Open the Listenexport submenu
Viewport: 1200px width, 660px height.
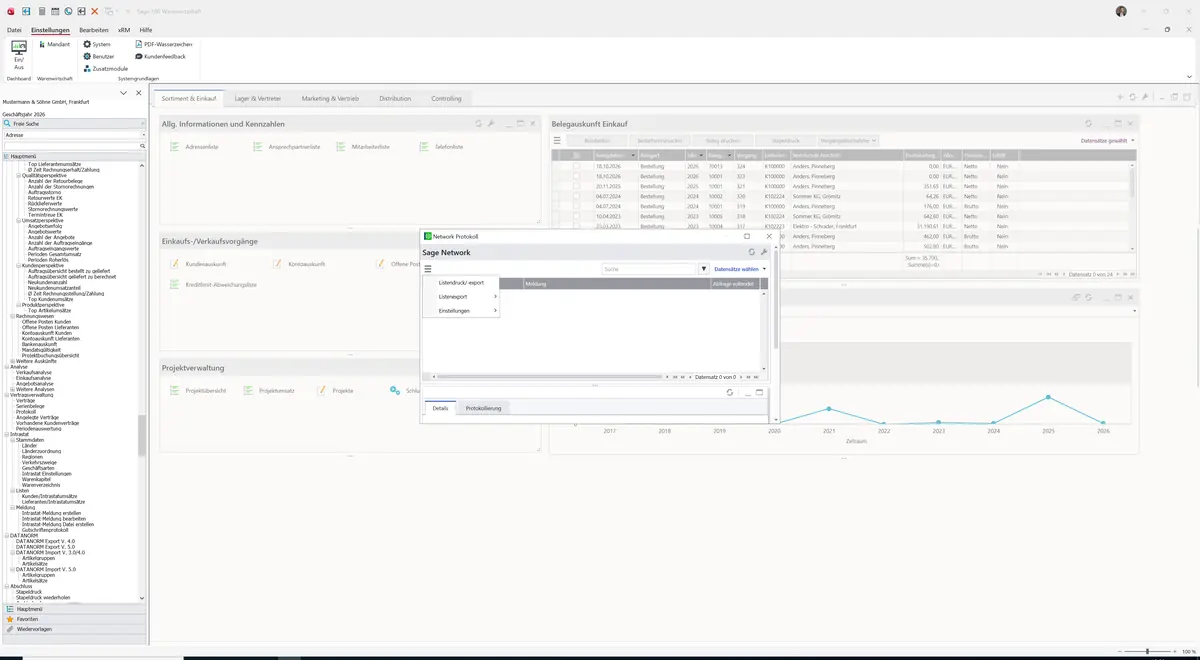[461, 296]
